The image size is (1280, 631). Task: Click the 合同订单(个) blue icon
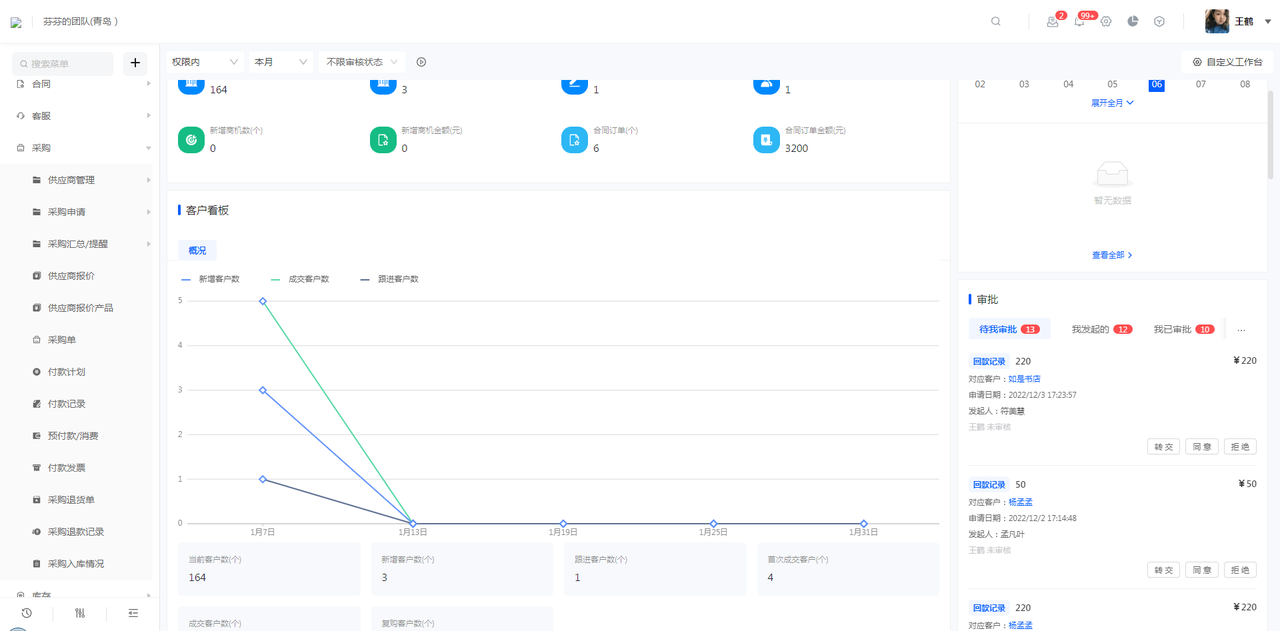pyautogui.click(x=574, y=140)
